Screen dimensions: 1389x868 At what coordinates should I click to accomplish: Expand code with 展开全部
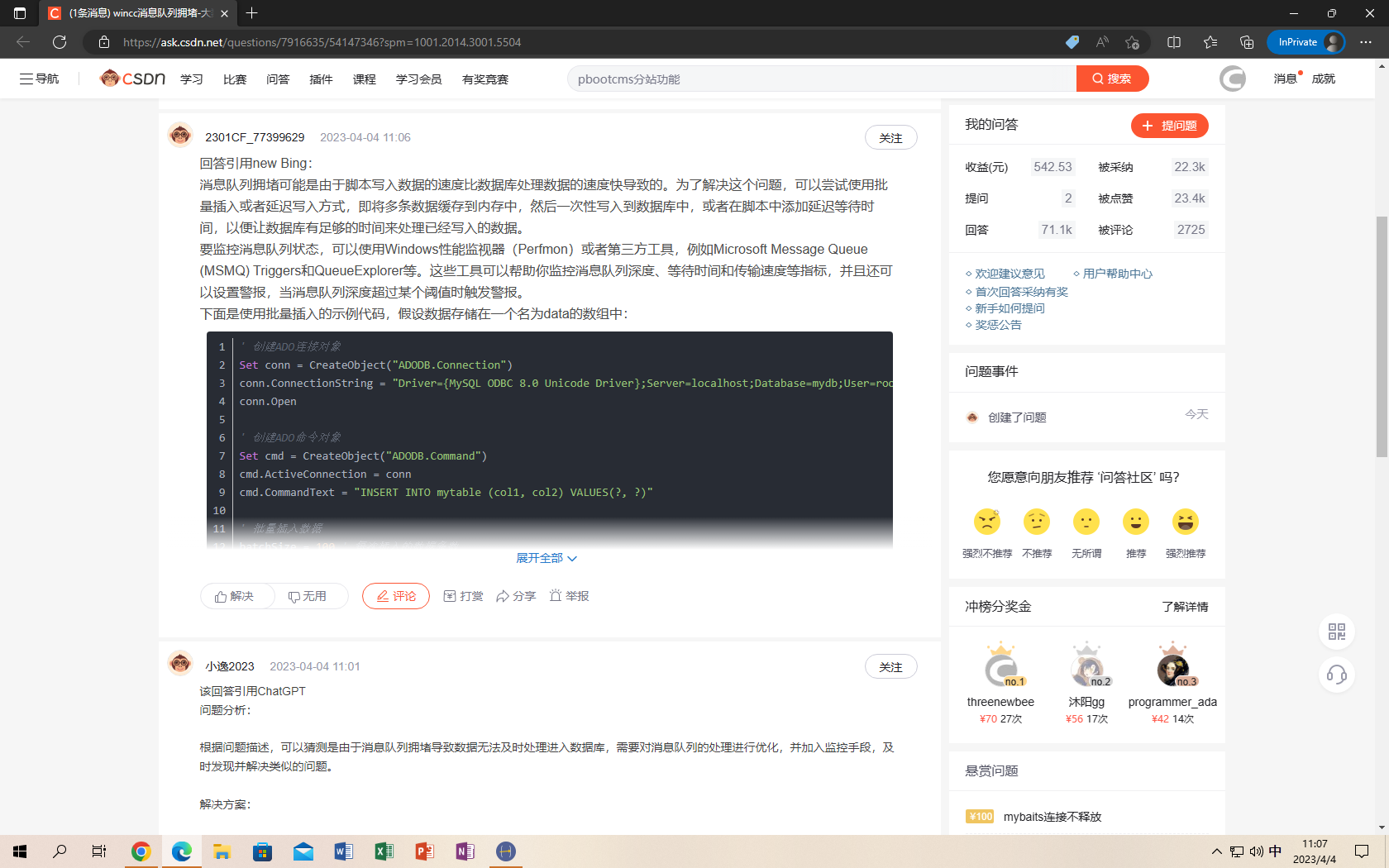point(547,558)
